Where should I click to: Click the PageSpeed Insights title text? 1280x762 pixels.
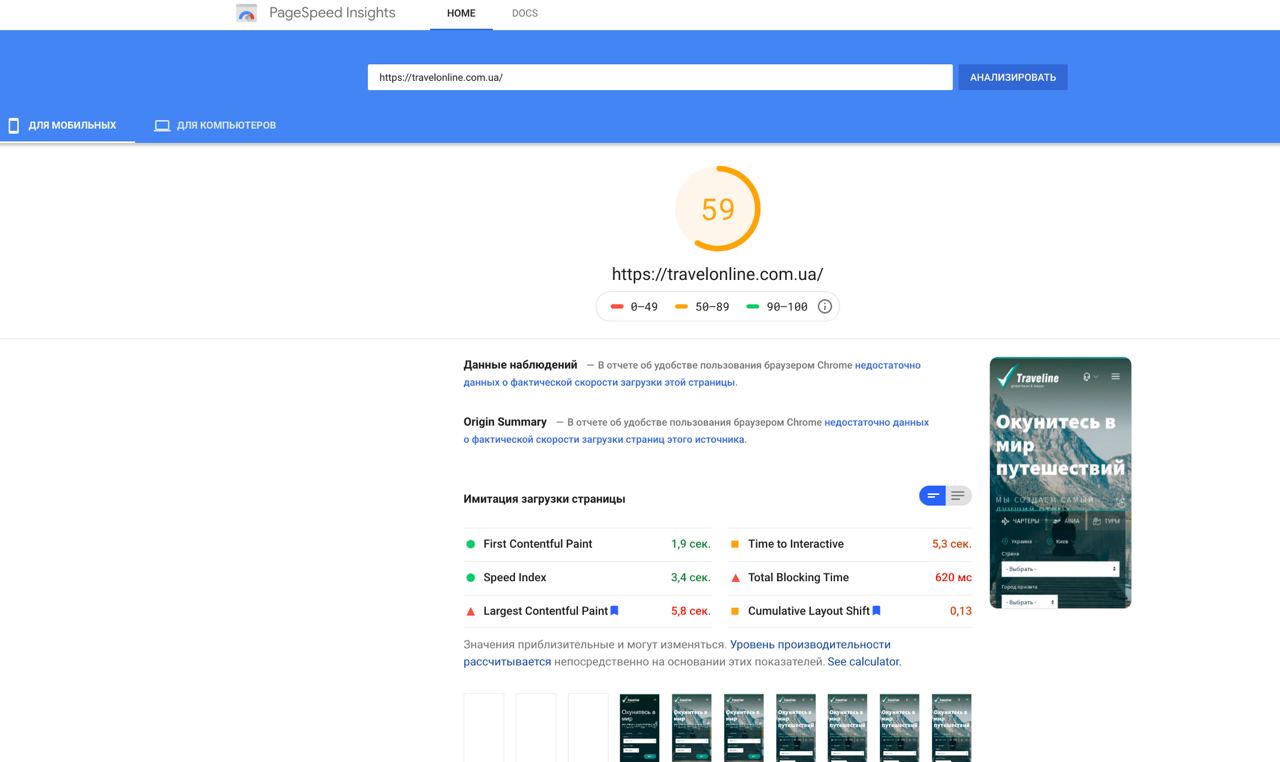332,13
